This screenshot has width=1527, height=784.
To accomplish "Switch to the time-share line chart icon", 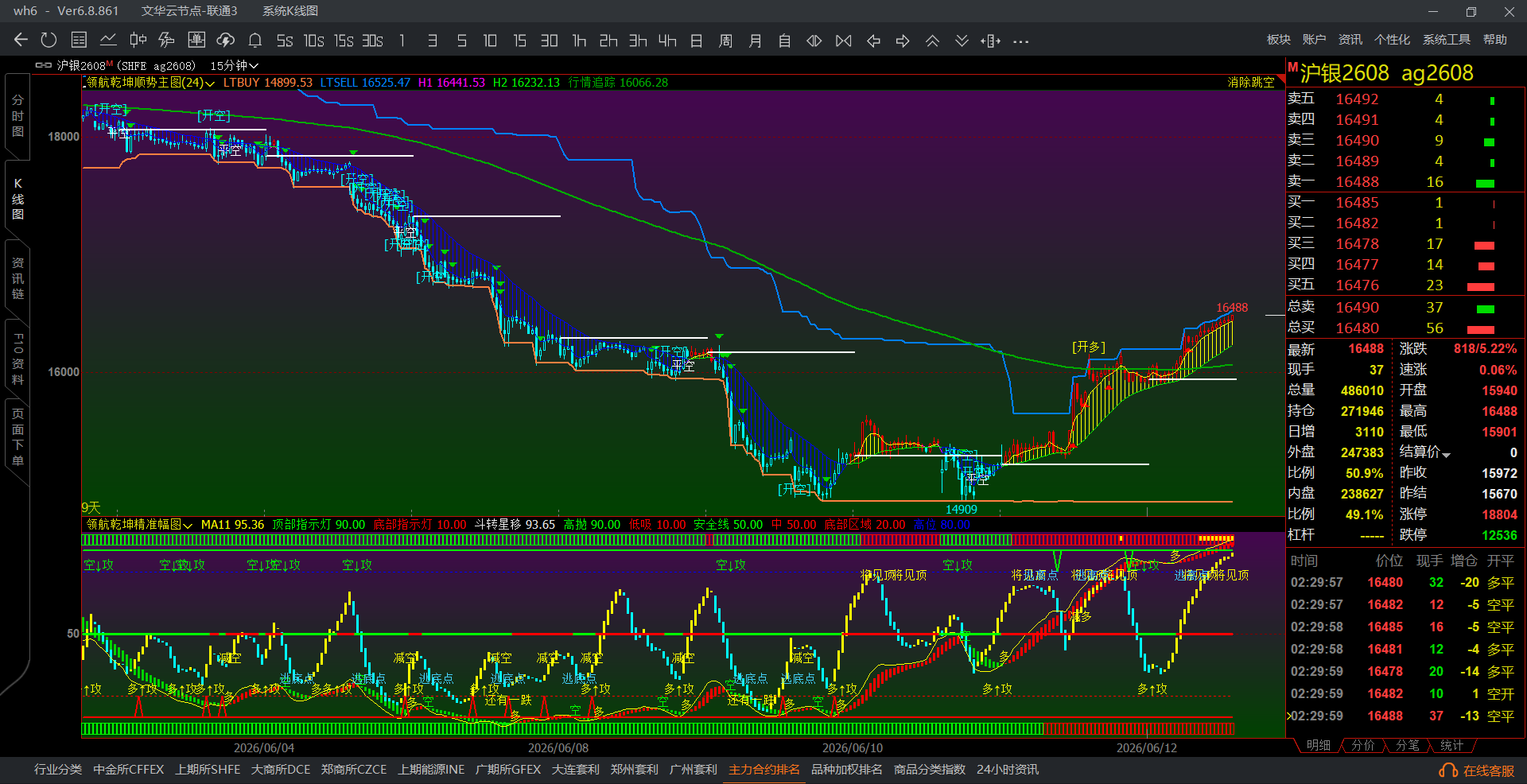I will pos(108,41).
